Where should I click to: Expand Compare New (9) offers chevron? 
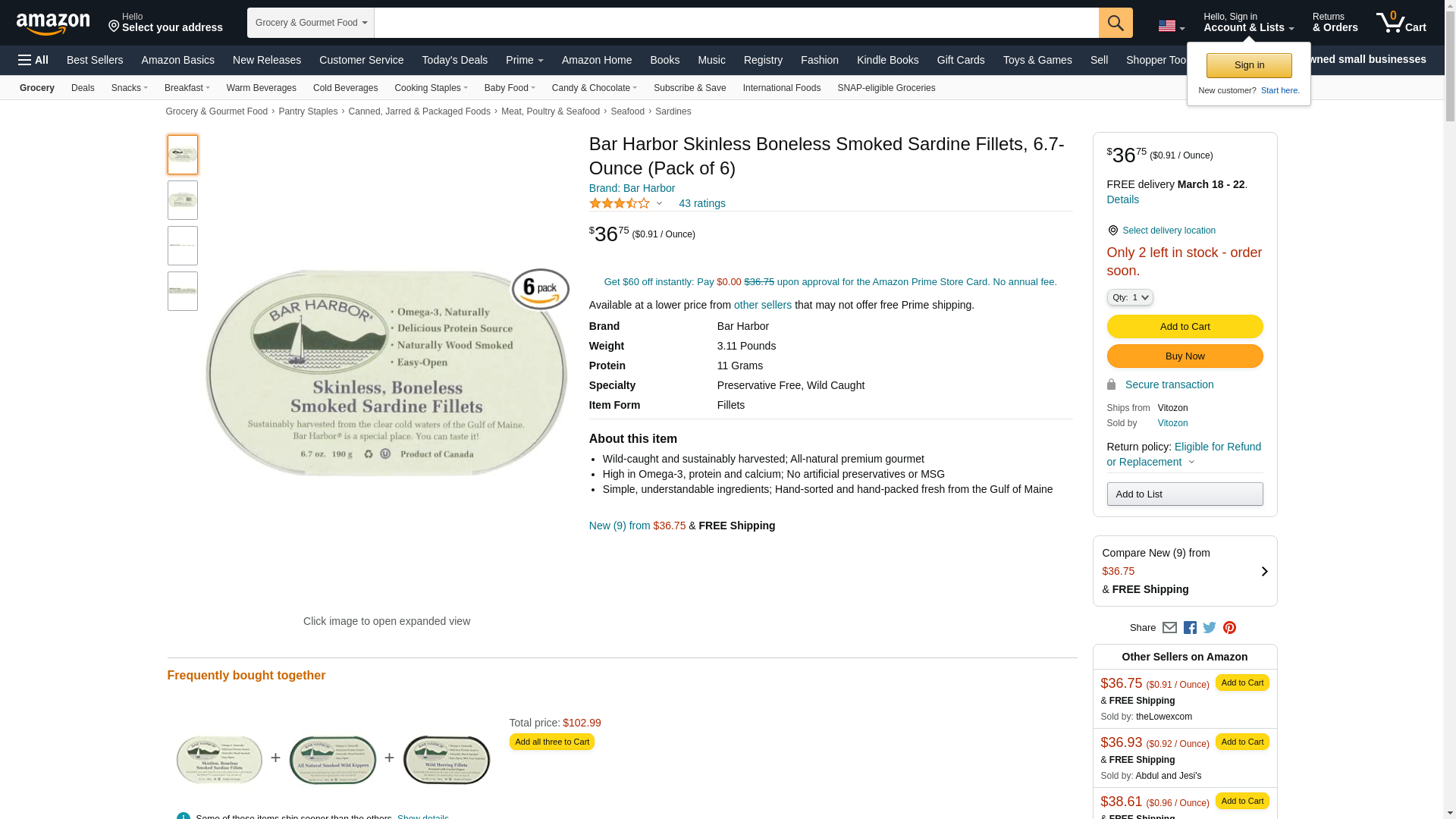(x=1264, y=571)
